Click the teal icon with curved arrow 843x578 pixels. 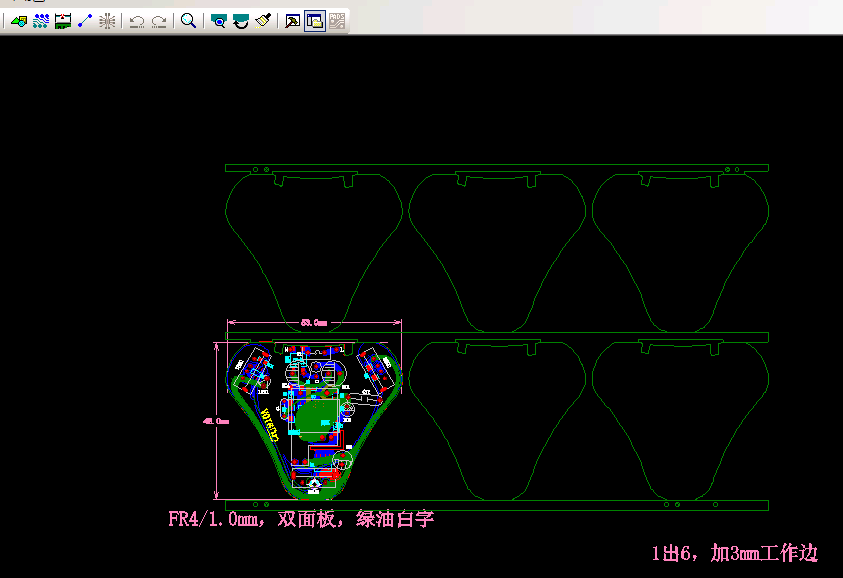tap(240, 20)
